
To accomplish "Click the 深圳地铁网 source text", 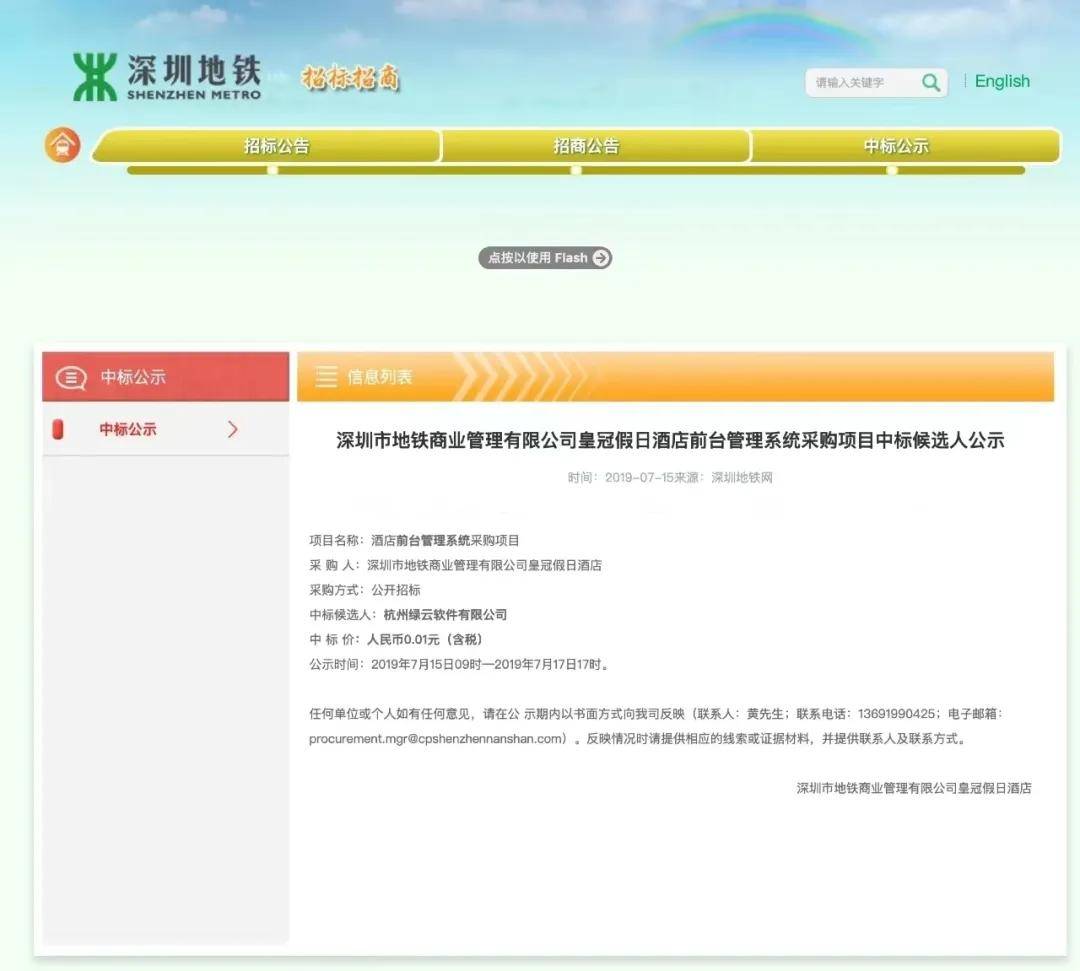I will click(741, 478).
